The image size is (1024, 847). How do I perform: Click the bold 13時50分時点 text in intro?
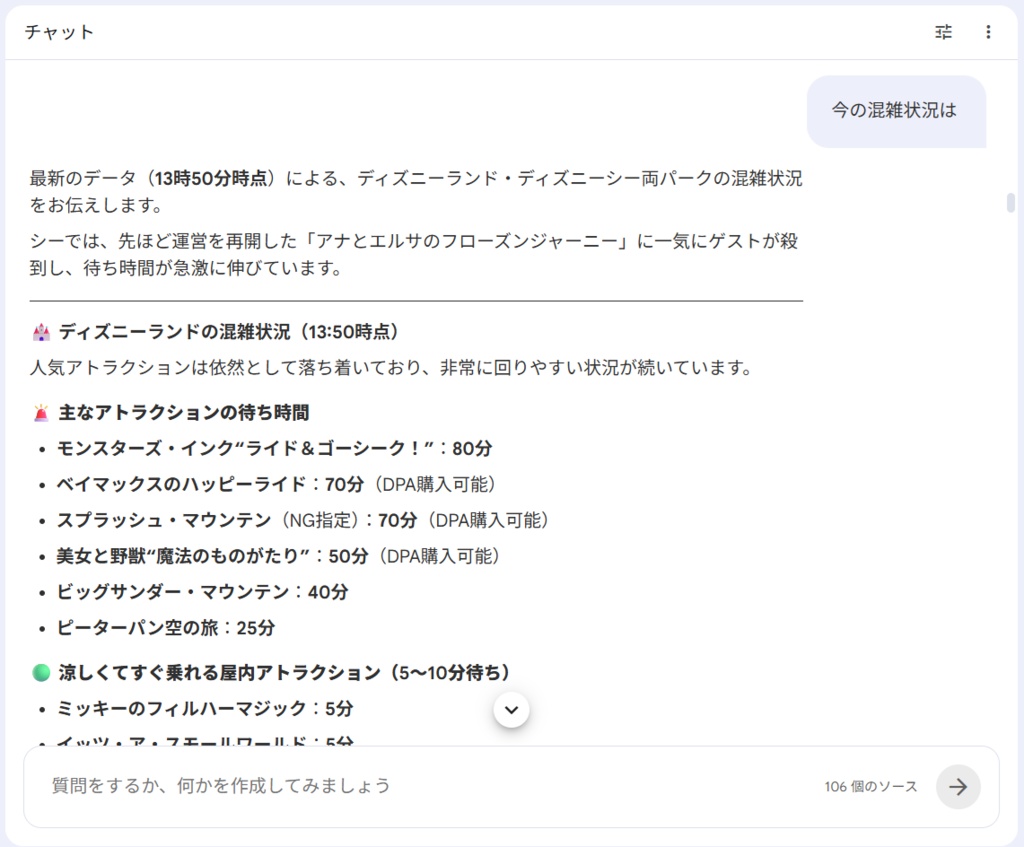(x=212, y=178)
